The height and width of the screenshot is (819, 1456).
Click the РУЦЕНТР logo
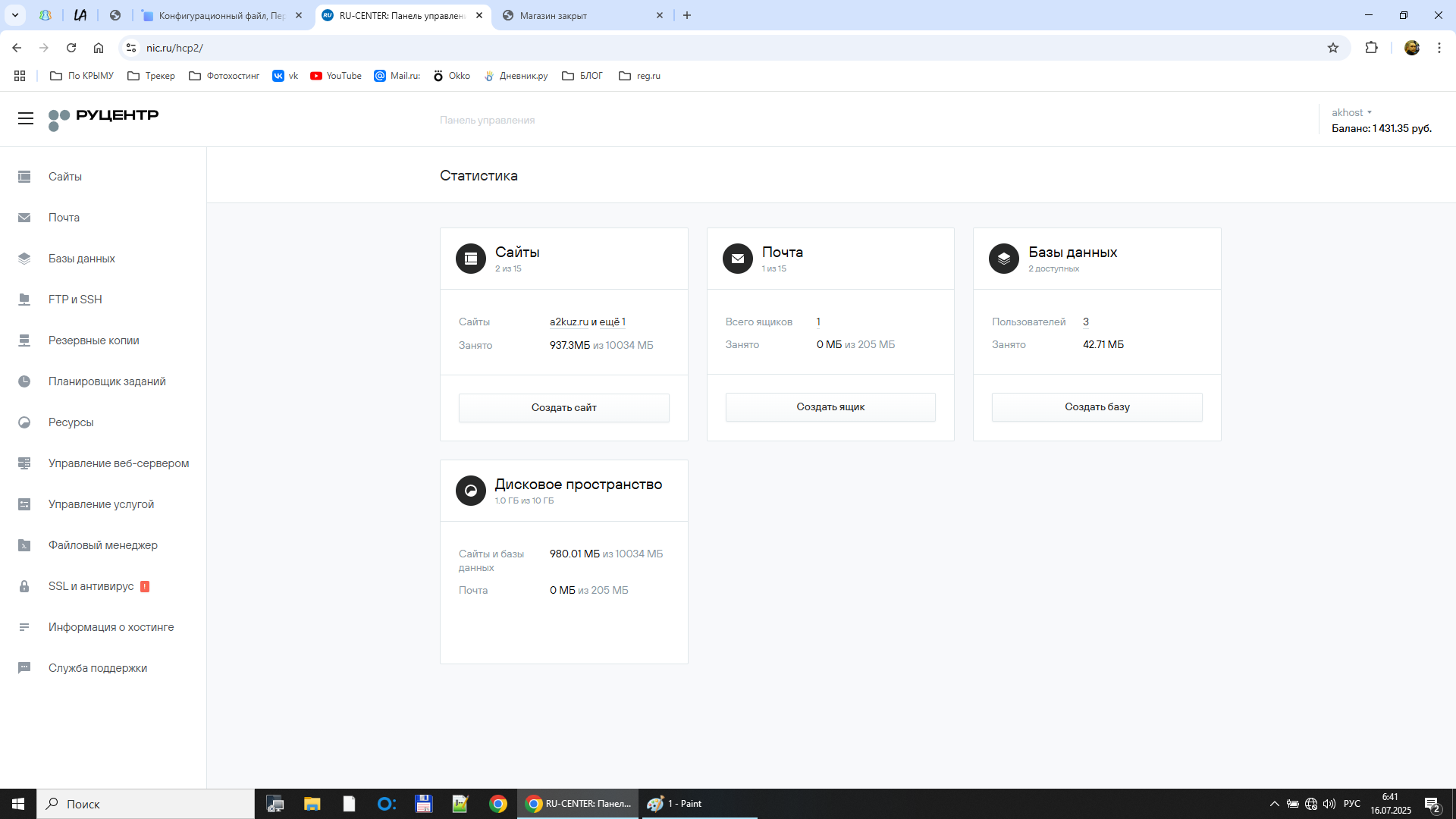coord(103,119)
